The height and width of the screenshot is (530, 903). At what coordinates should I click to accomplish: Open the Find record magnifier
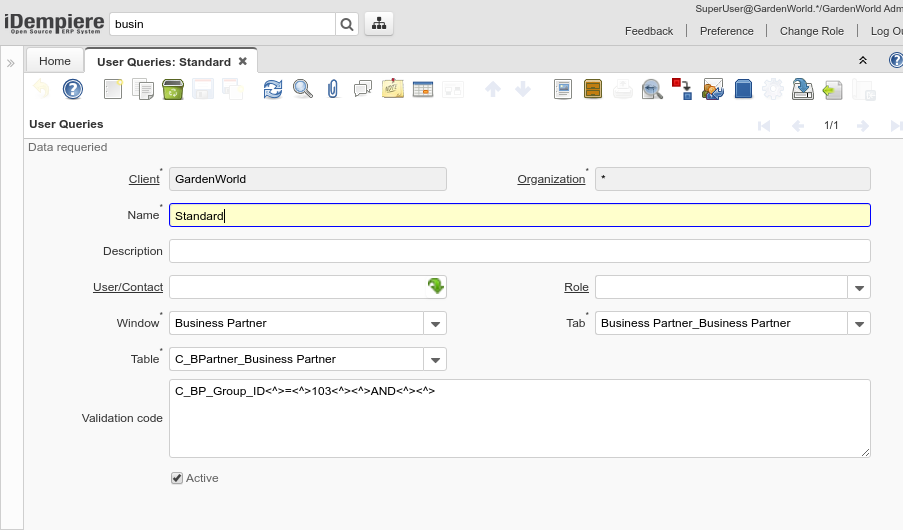(302, 90)
